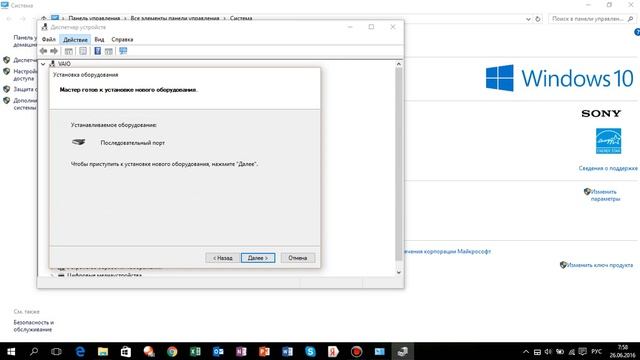Open the Файл menu
The width and height of the screenshot is (640, 360).
pos(49,40)
